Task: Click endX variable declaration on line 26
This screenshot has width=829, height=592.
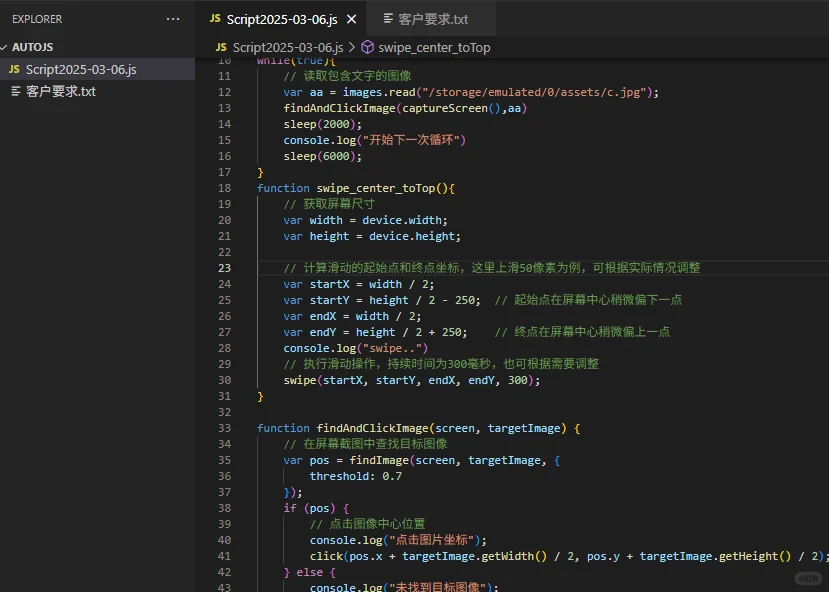Action: [352, 316]
